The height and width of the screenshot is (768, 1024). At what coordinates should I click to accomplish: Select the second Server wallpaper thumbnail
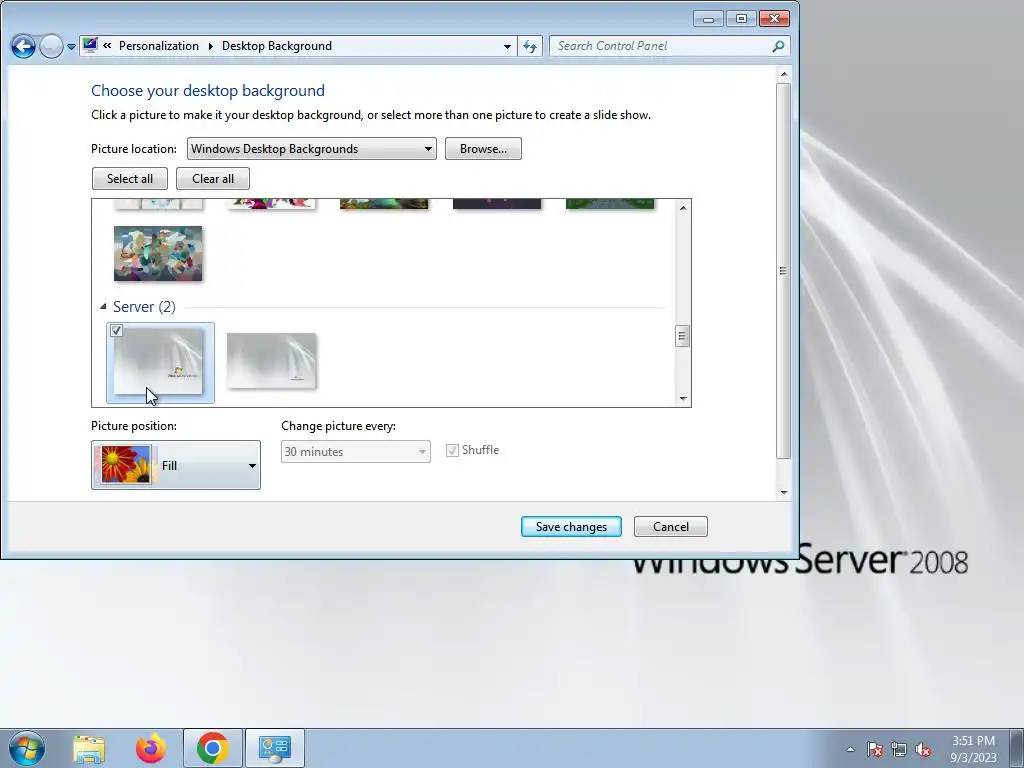[272, 361]
